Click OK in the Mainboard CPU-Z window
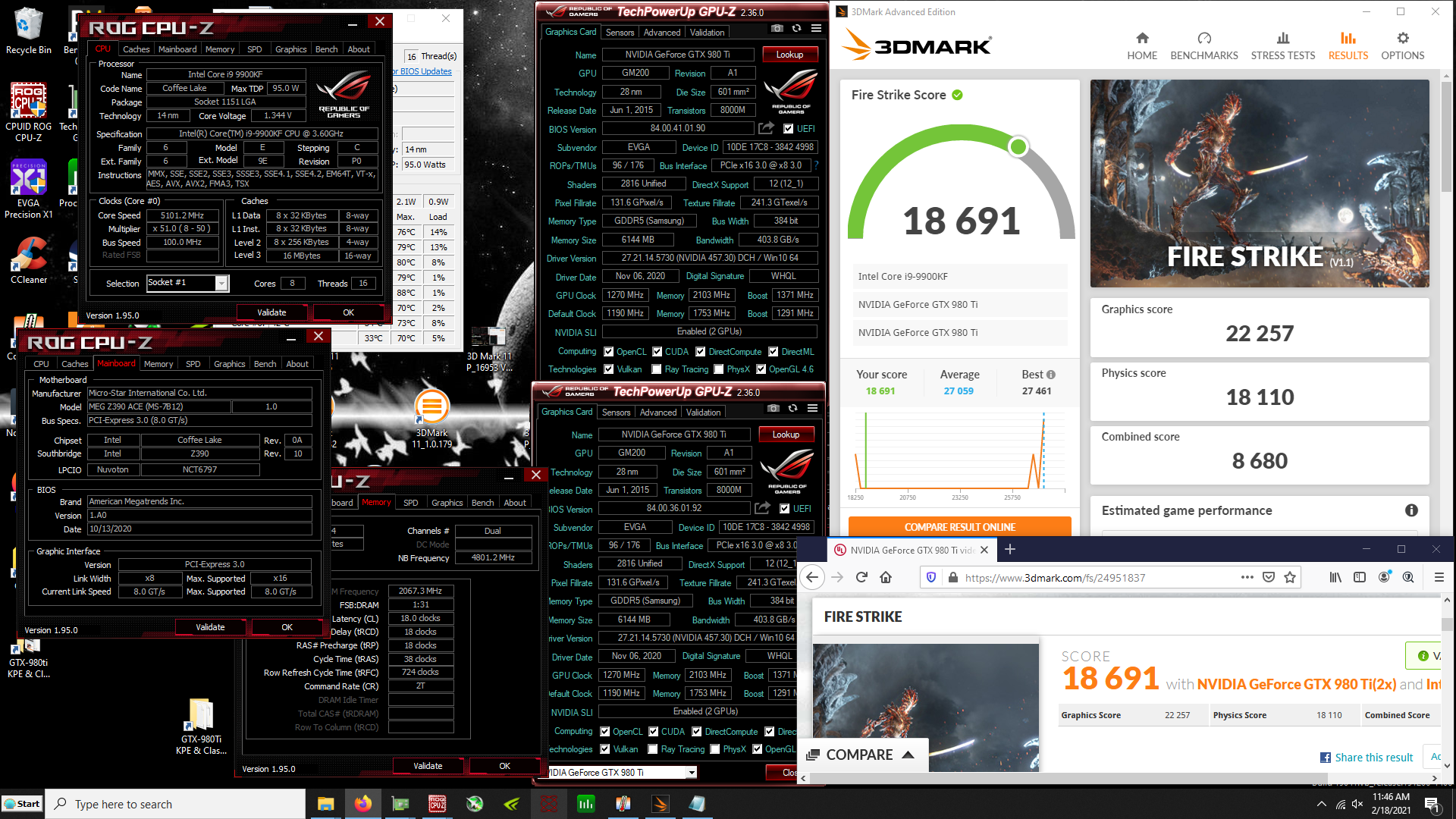 (x=287, y=627)
